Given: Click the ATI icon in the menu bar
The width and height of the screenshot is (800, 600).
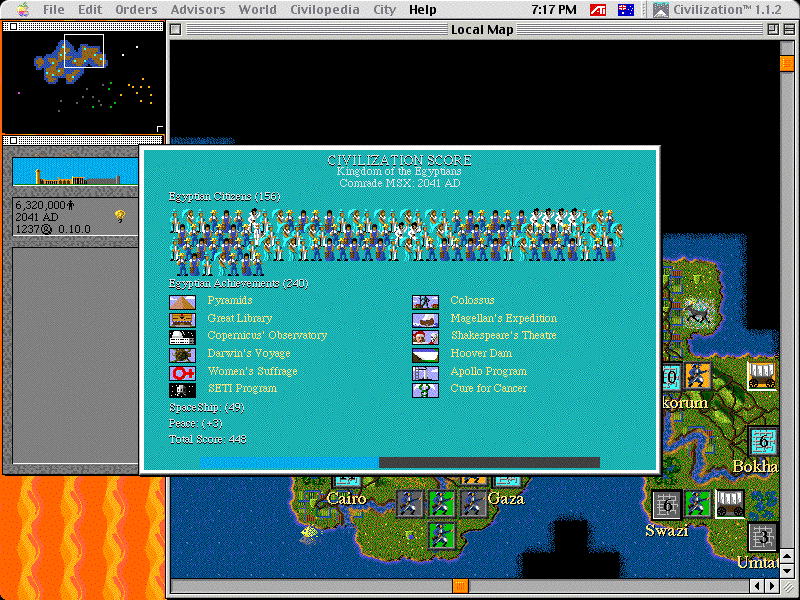Looking at the screenshot, I should pyautogui.click(x=598, y=10).
